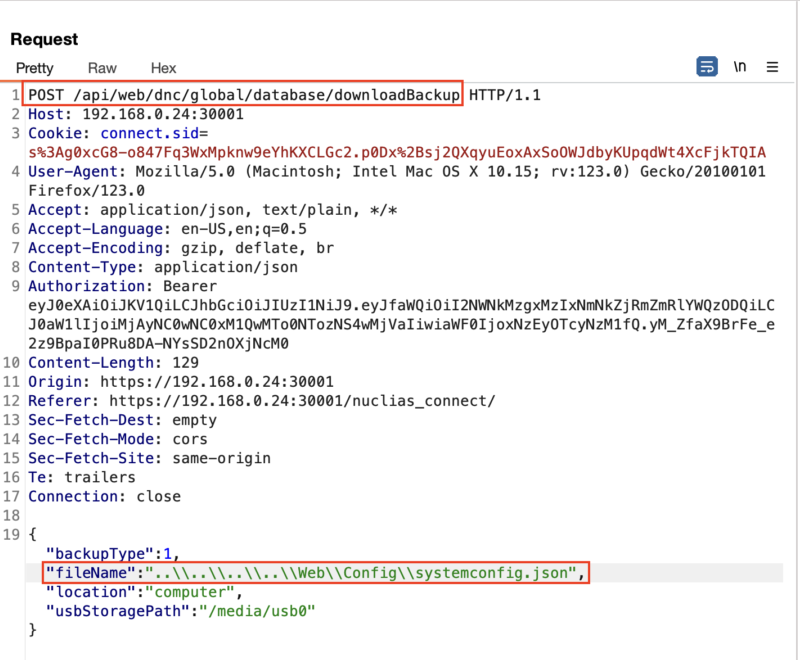Toggle the blue word wrap icon

pos(707,67)
